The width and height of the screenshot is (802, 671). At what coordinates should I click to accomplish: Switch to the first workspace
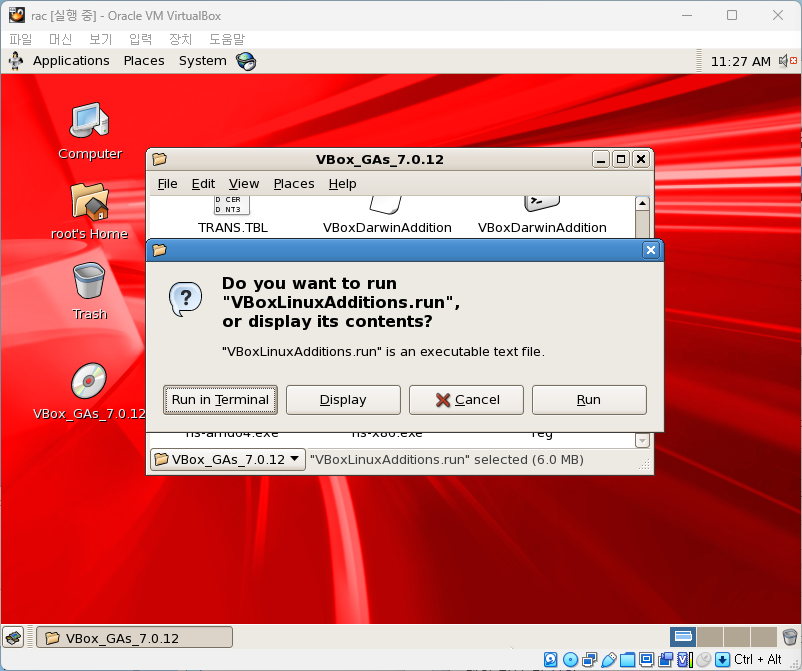coord(683,637)
